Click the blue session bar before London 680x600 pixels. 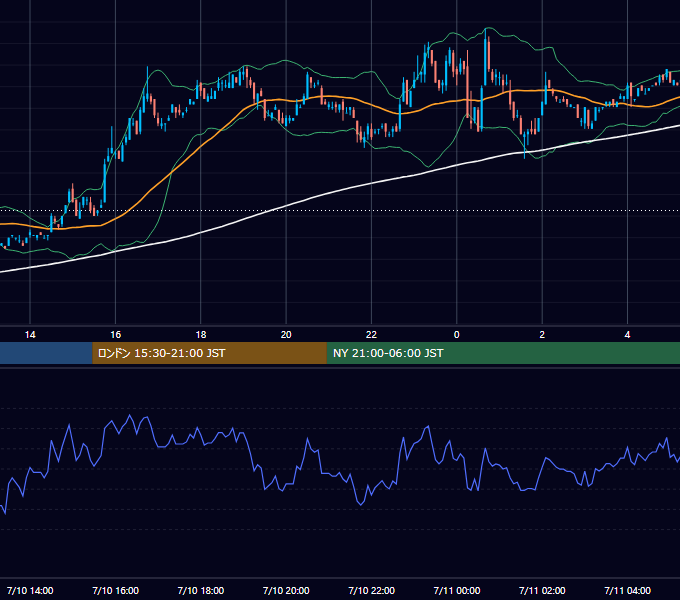[x=46, y=353]
